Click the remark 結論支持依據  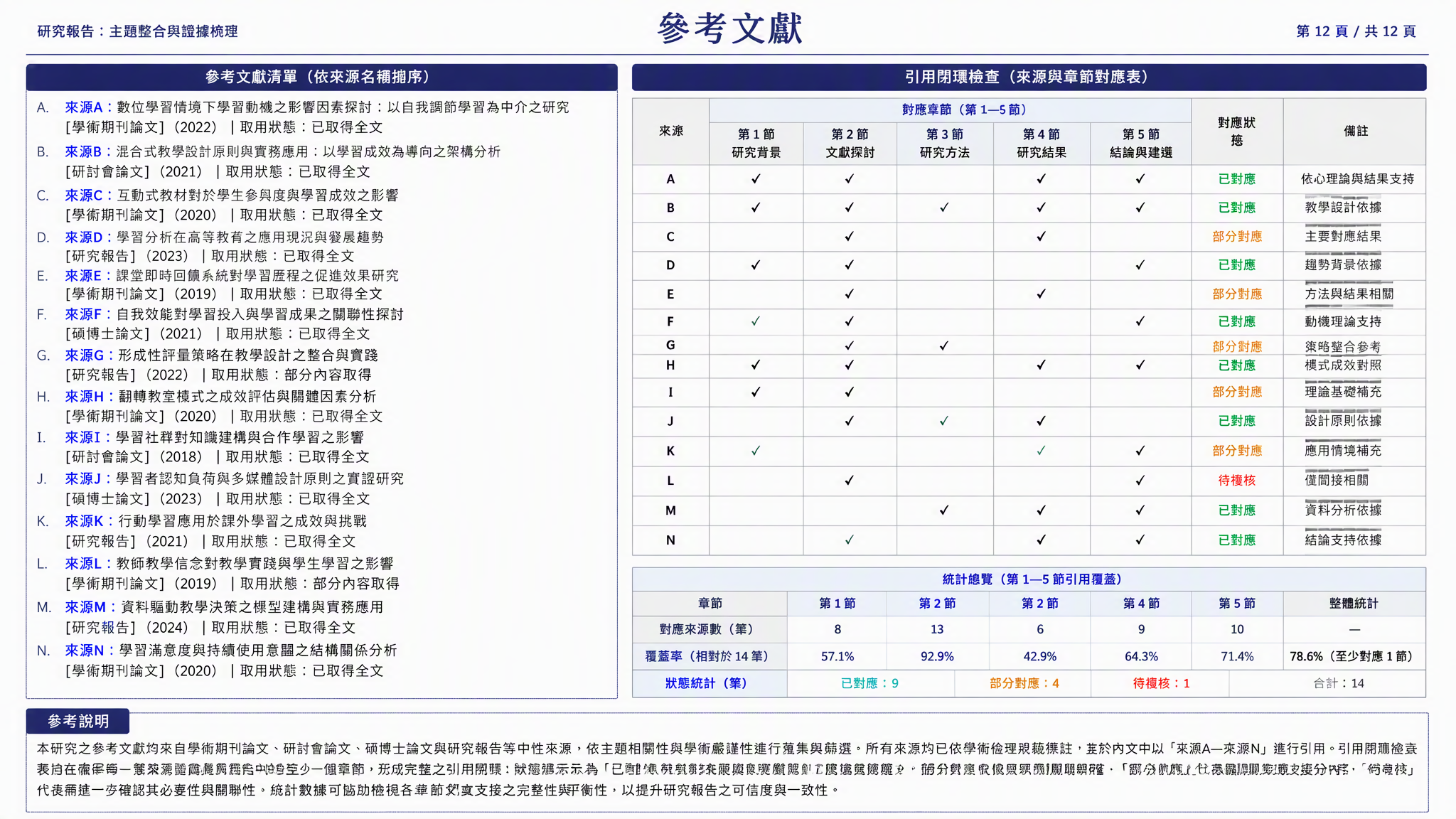coord(1343,540)
